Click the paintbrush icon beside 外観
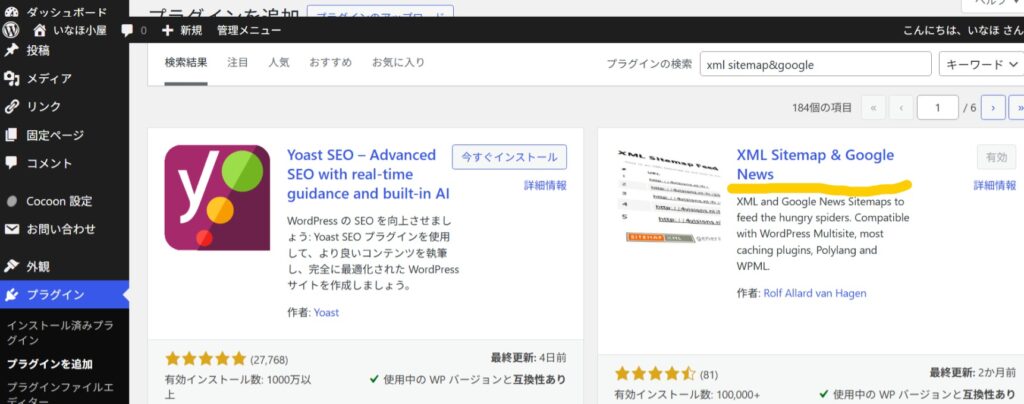 (11, 266)
